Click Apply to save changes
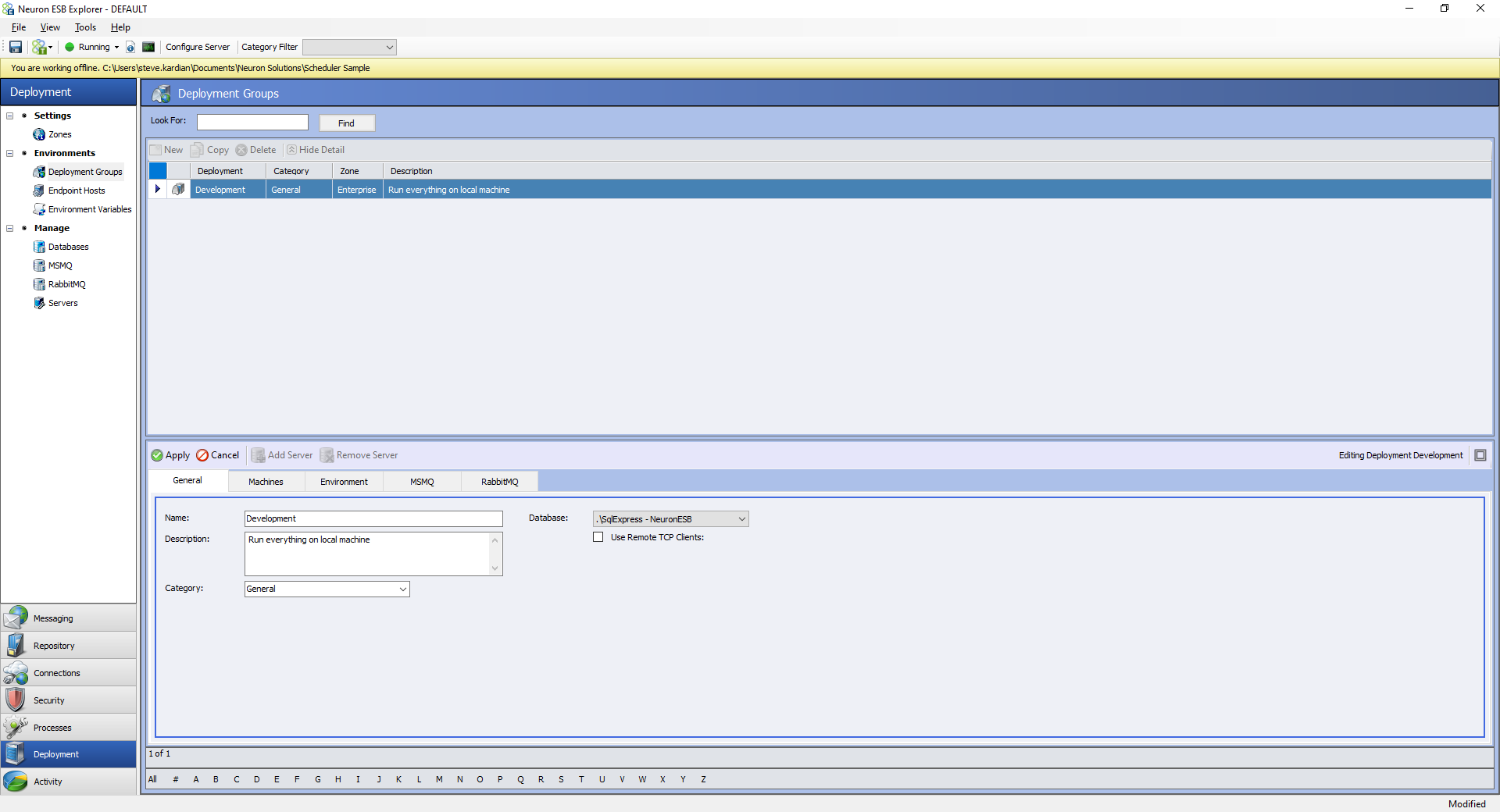 170,455
